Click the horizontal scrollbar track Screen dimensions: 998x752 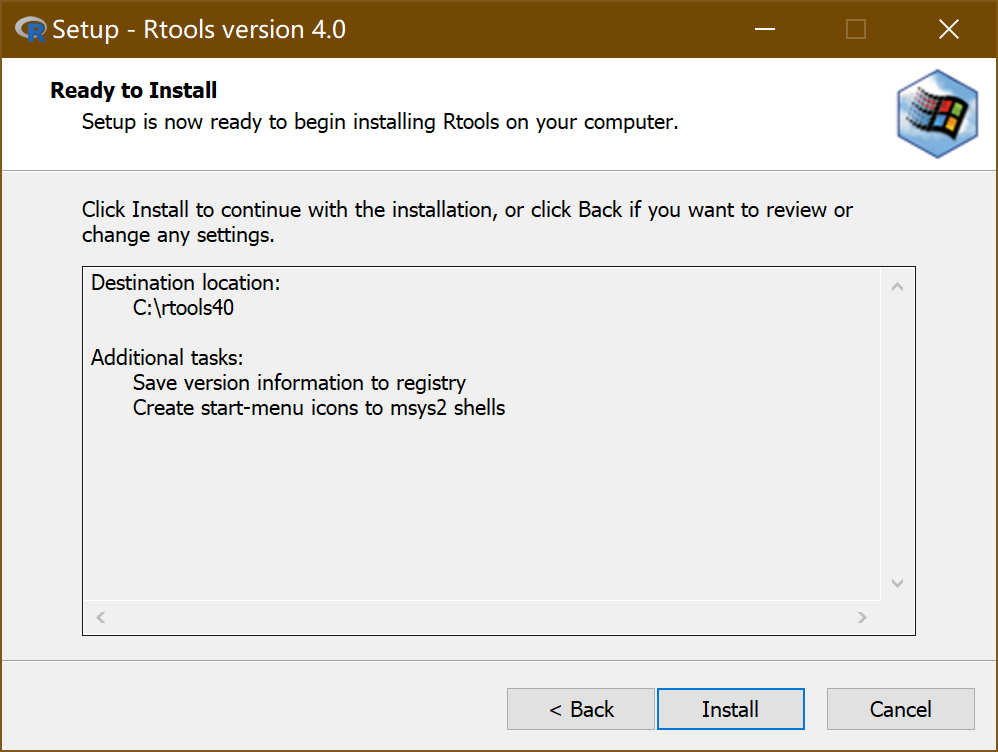pos(480,618)
